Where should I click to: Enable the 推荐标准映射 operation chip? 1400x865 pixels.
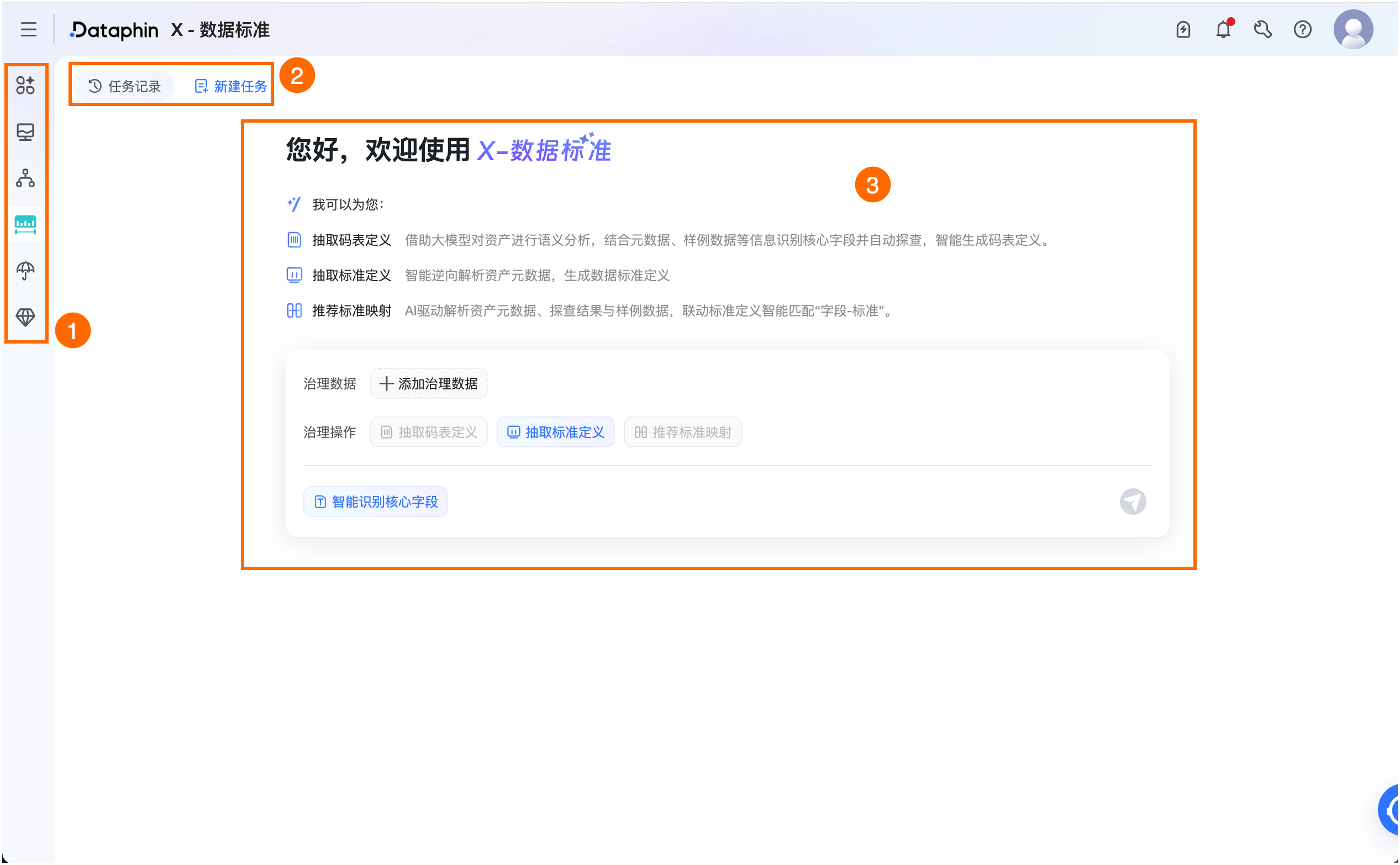tap(682, 432)
